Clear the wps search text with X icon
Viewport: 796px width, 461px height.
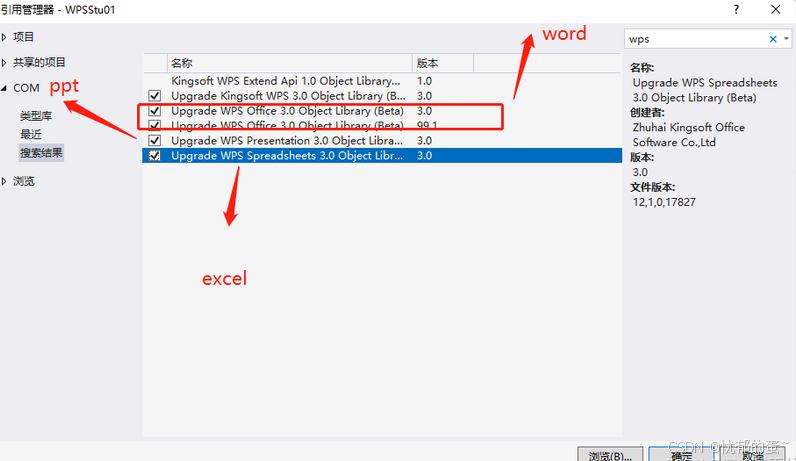[773, 39]
